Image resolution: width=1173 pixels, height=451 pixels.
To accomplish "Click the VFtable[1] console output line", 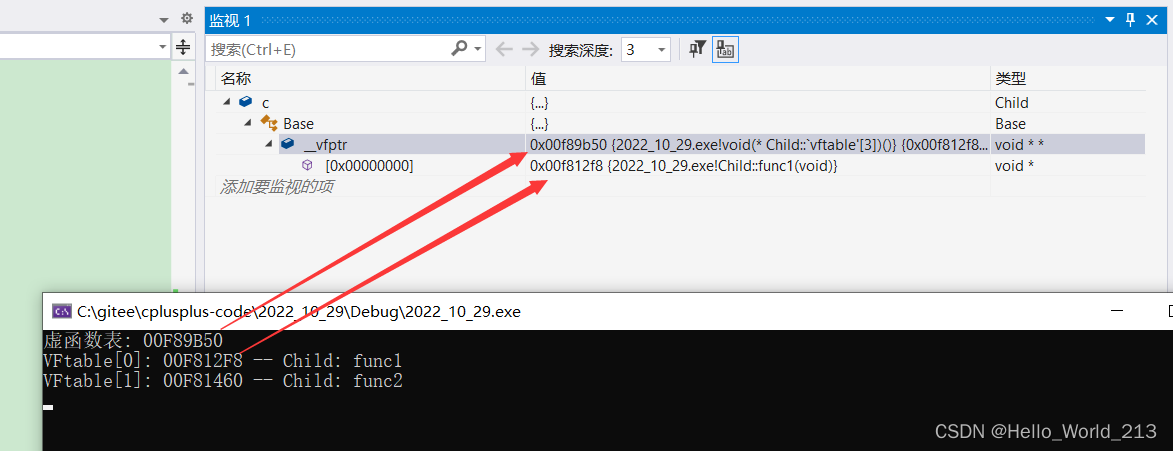I will 223,381.
